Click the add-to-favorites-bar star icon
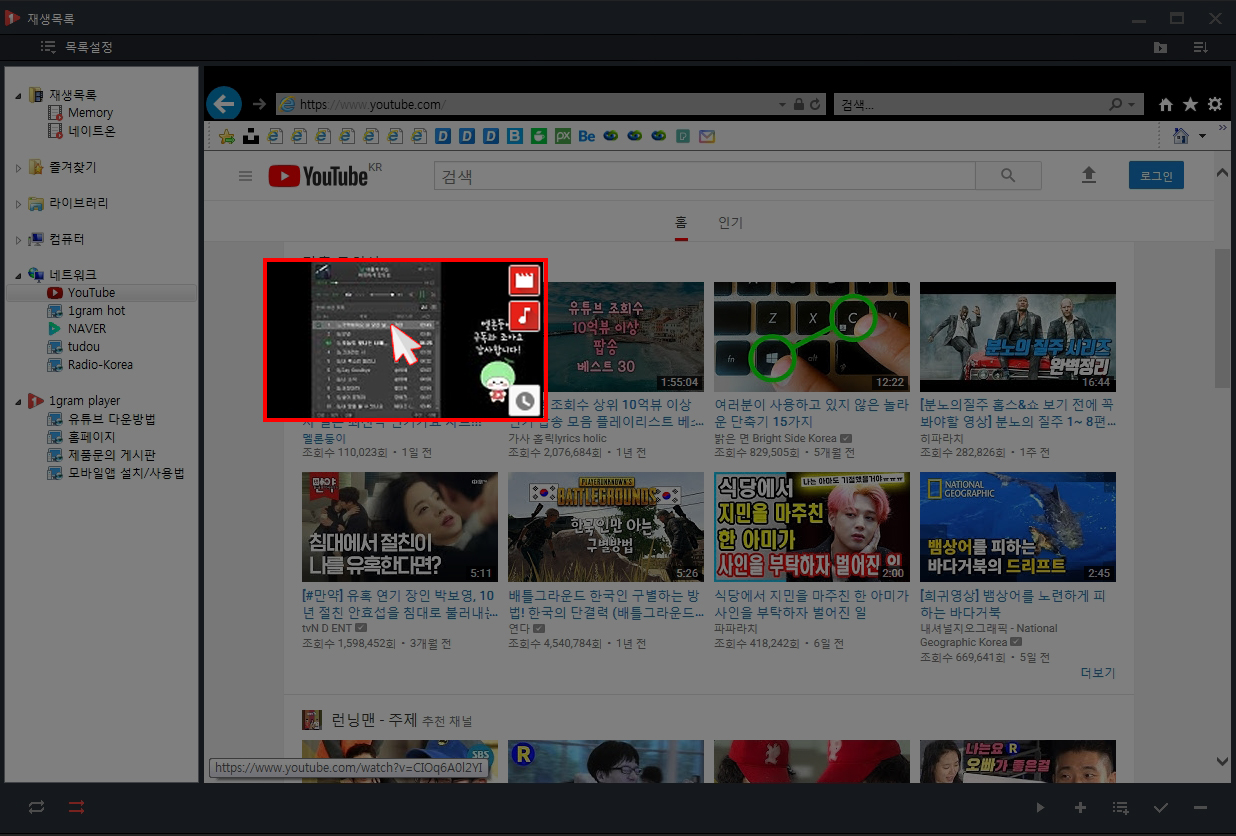Image resolution: width=1236 pixels, height=836 pixels. tap(227, 136)
